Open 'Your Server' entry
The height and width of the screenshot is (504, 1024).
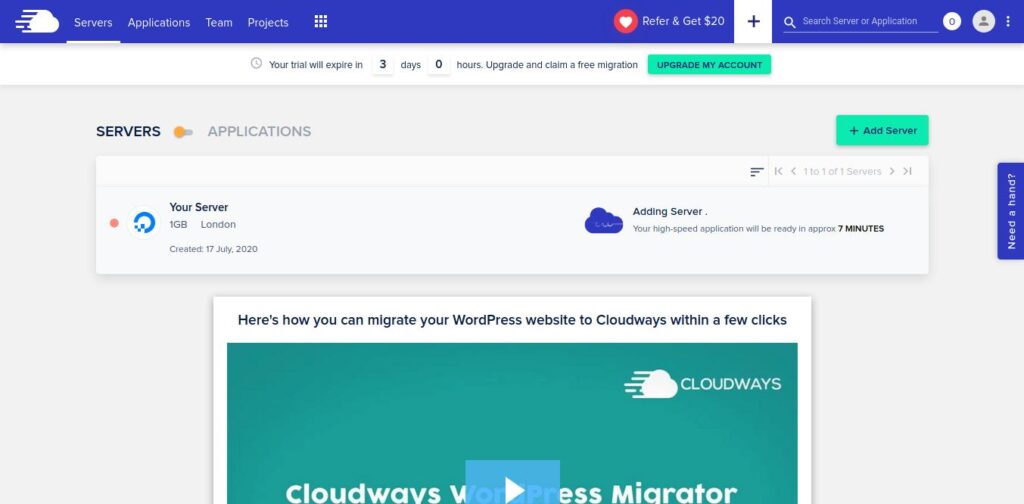(199, 207)
